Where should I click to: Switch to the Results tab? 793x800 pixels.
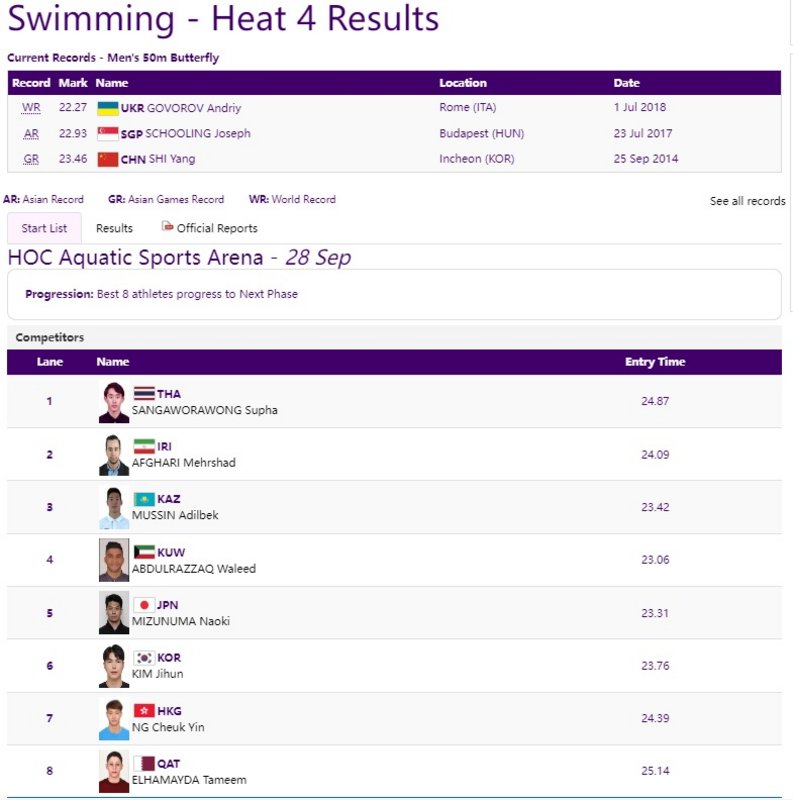pyautogui.click(x=114, y=228)
